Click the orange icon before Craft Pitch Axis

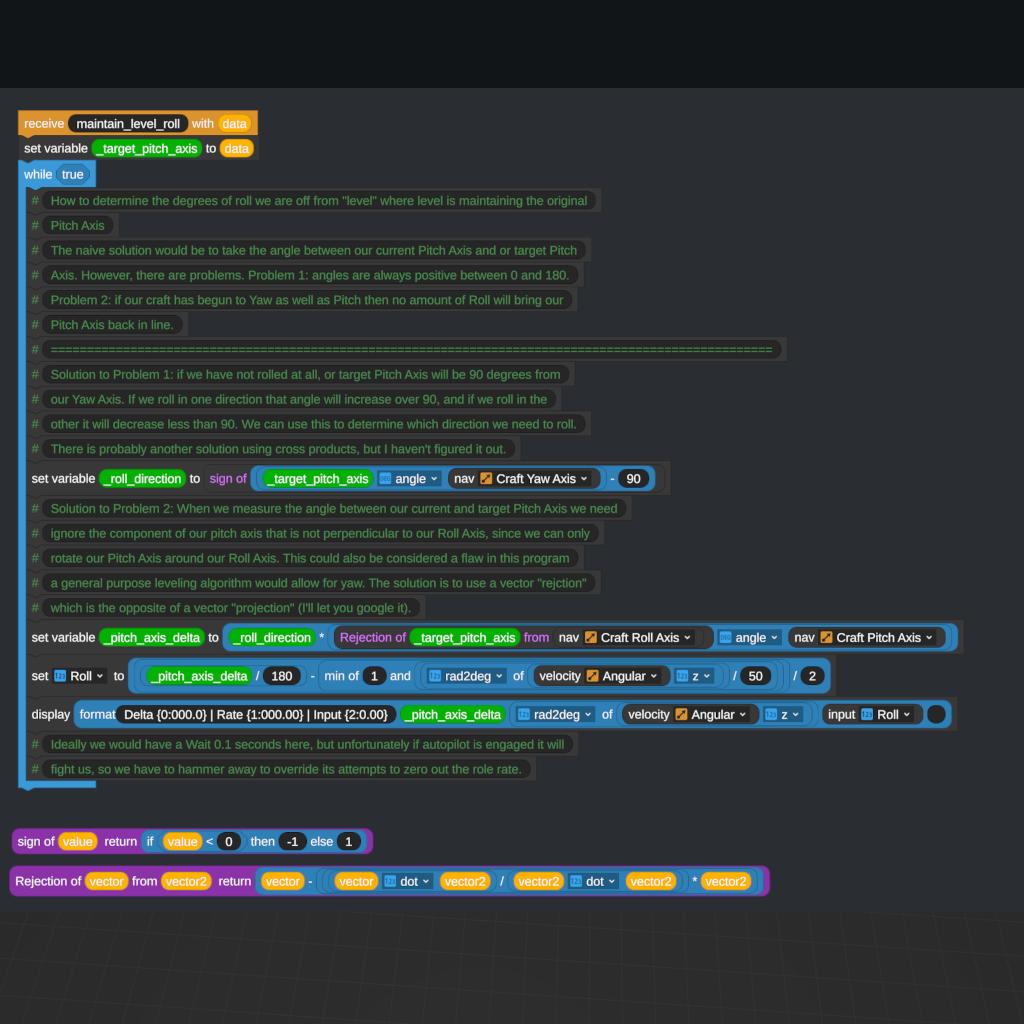826,638
